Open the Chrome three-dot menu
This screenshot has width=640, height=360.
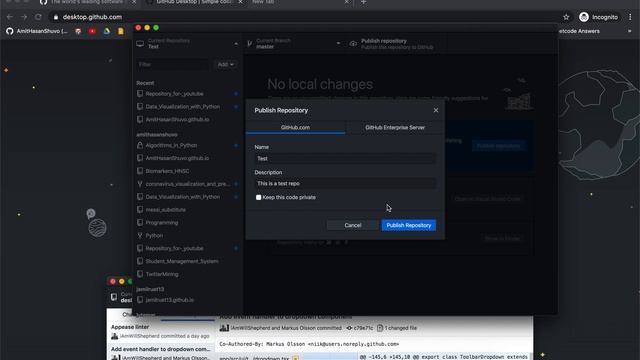click(x=630, y=17)
